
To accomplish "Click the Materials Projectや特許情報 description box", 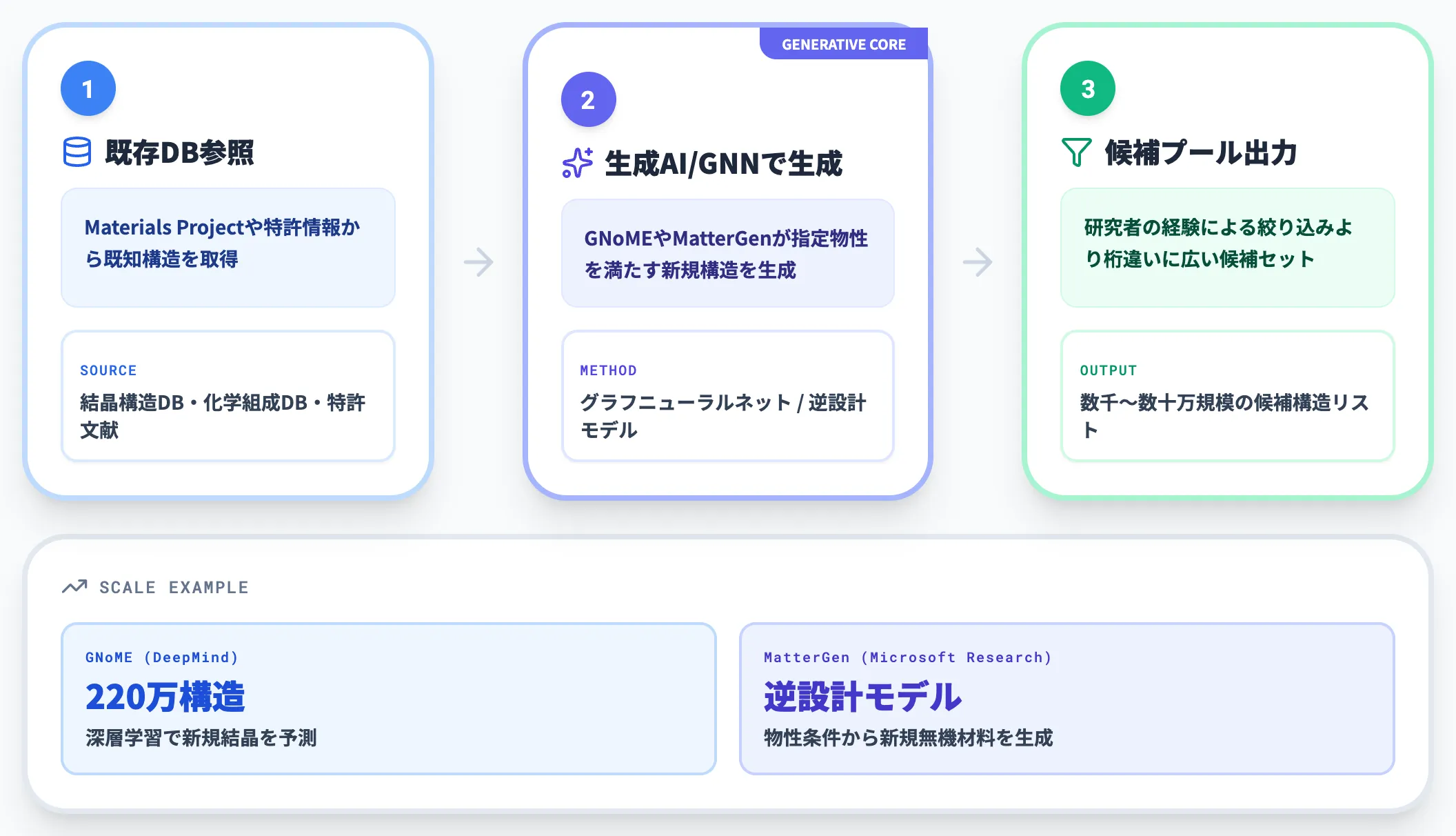I will click(228, 248).
